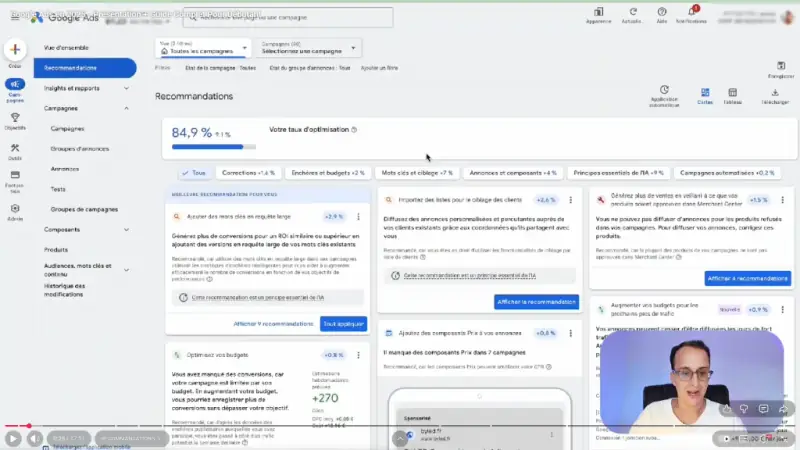
Task: Select the Enchères et budgets chip
Action: [x=328, y=173]
